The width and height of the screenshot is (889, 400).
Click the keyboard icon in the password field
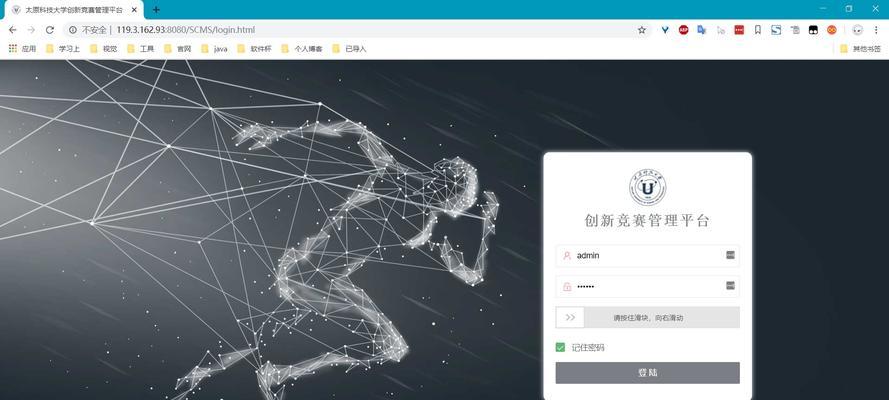[730, 286]
